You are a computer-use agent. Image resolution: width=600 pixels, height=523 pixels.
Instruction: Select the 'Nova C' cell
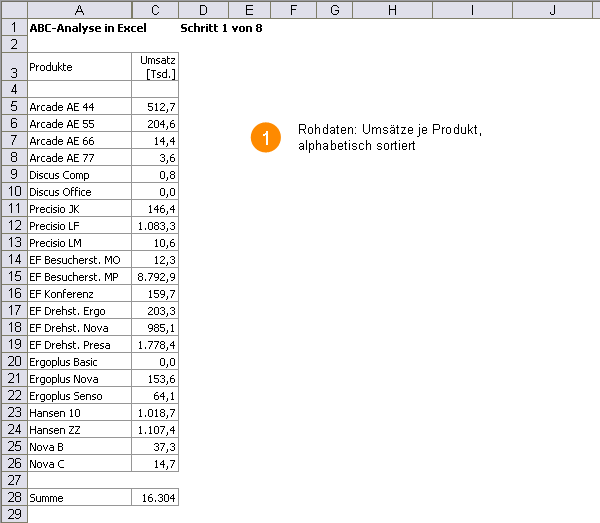(80, 464)
